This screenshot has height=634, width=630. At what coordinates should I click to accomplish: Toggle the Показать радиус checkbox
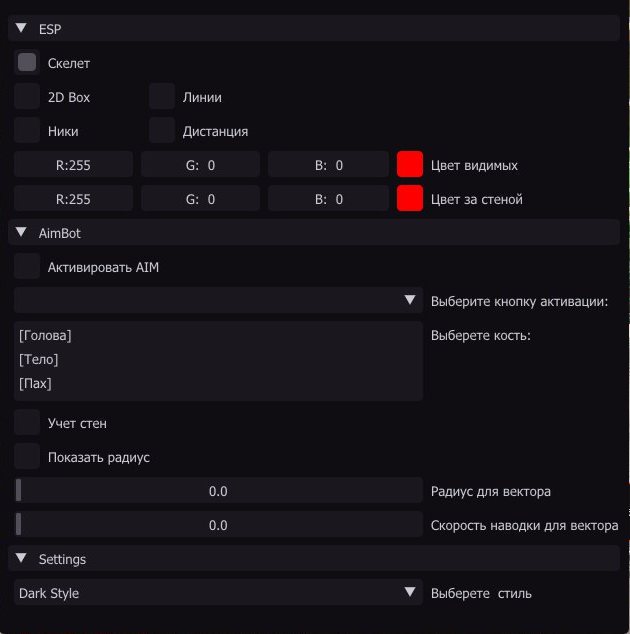click(x=27, y=457)
